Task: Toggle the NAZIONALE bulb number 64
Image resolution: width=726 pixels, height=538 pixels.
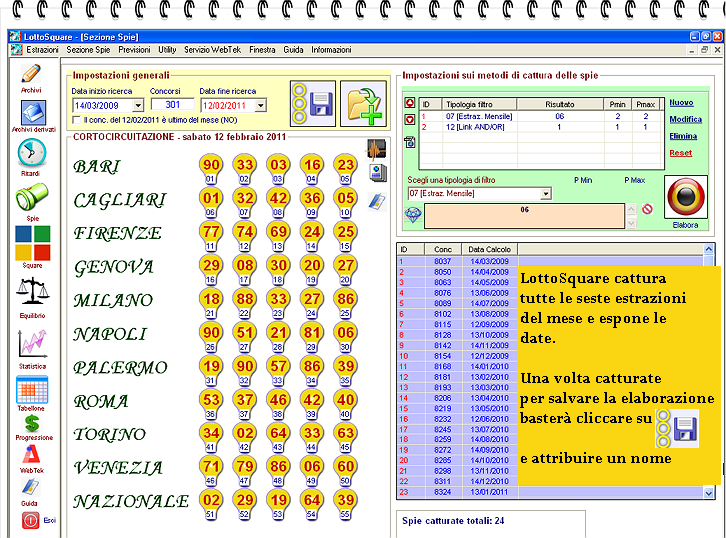Action: (x=312, y=504)
